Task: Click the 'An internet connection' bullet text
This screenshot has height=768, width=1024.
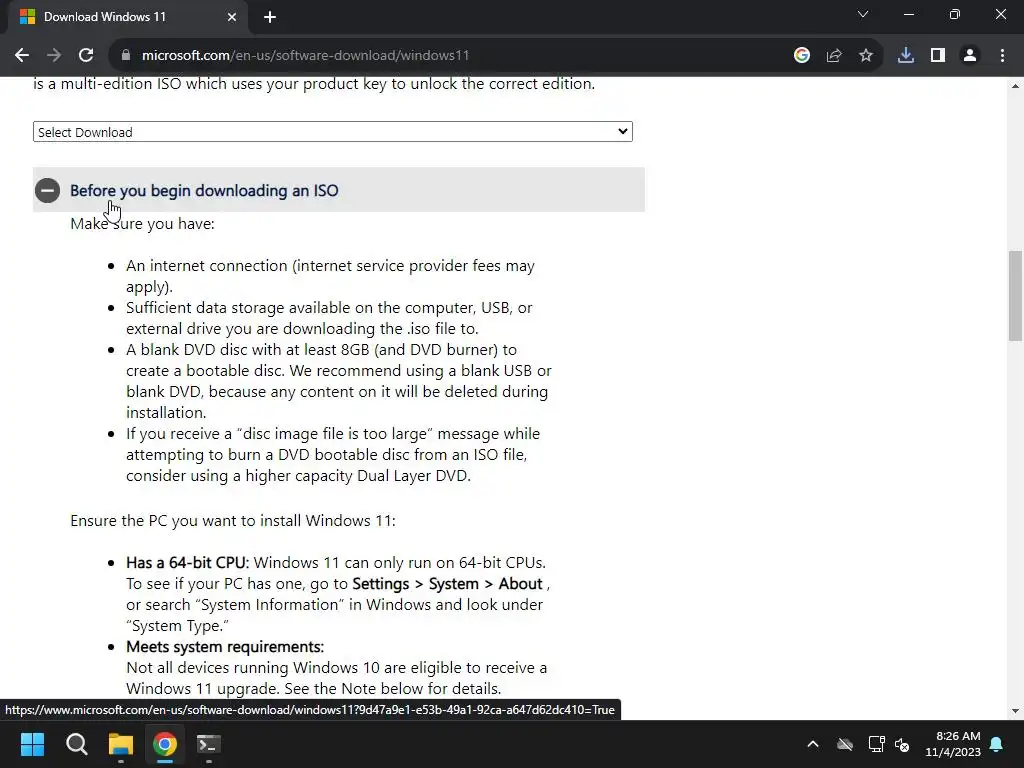Action: (330, 276)
